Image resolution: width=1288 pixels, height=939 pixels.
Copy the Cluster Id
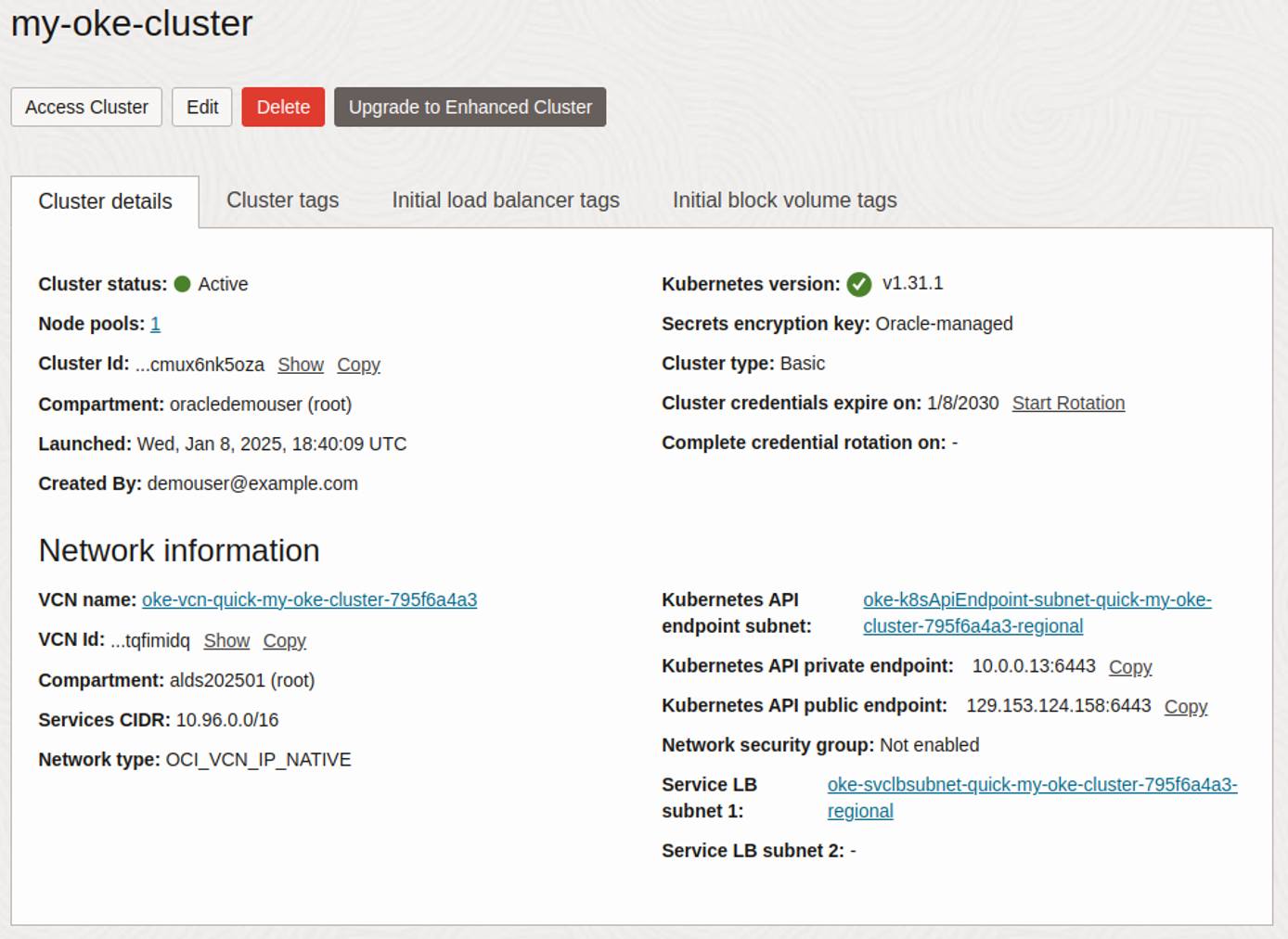tap(358, 365)
